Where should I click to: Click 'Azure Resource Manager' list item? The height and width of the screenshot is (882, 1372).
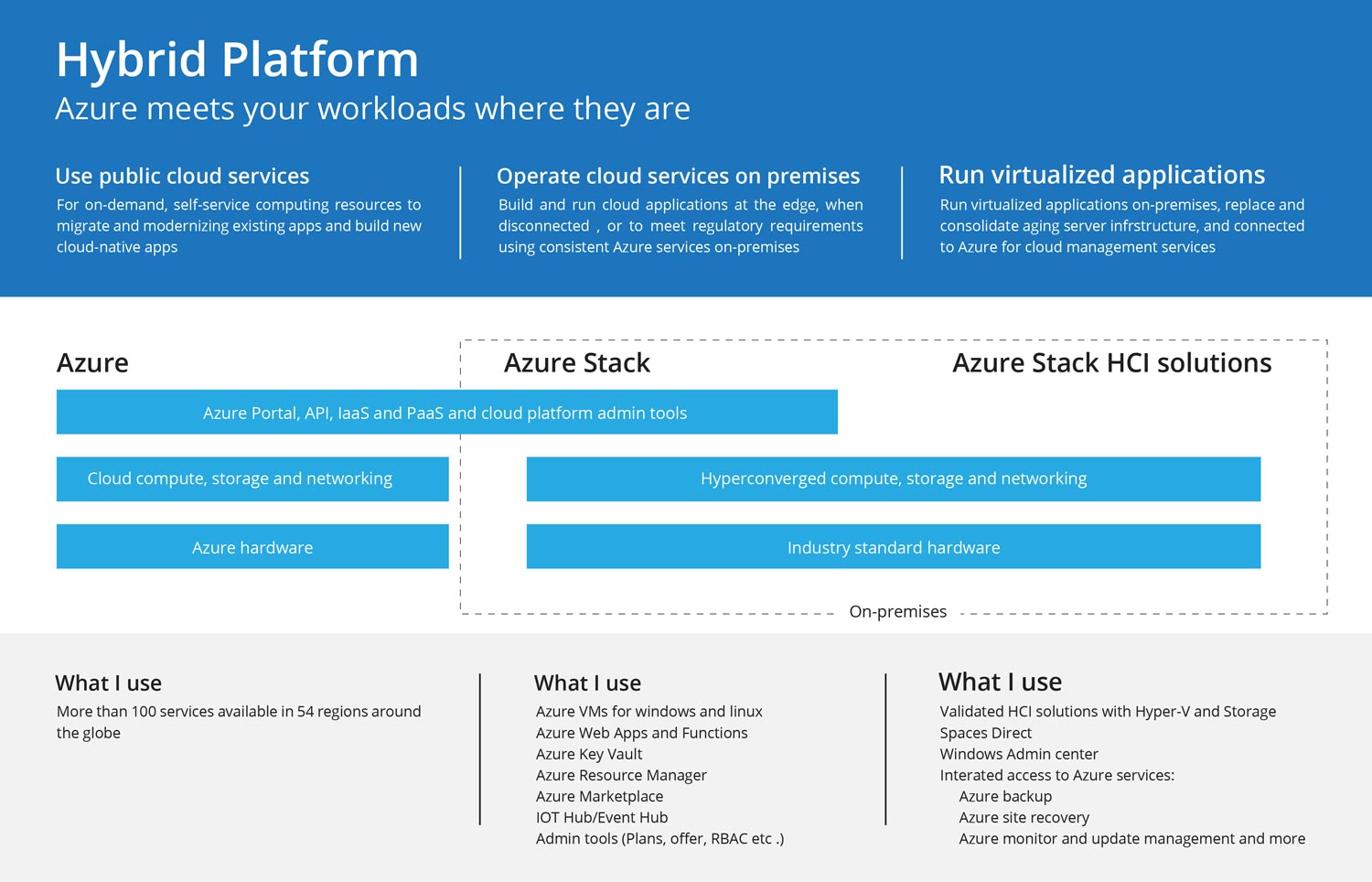(621, 775)
